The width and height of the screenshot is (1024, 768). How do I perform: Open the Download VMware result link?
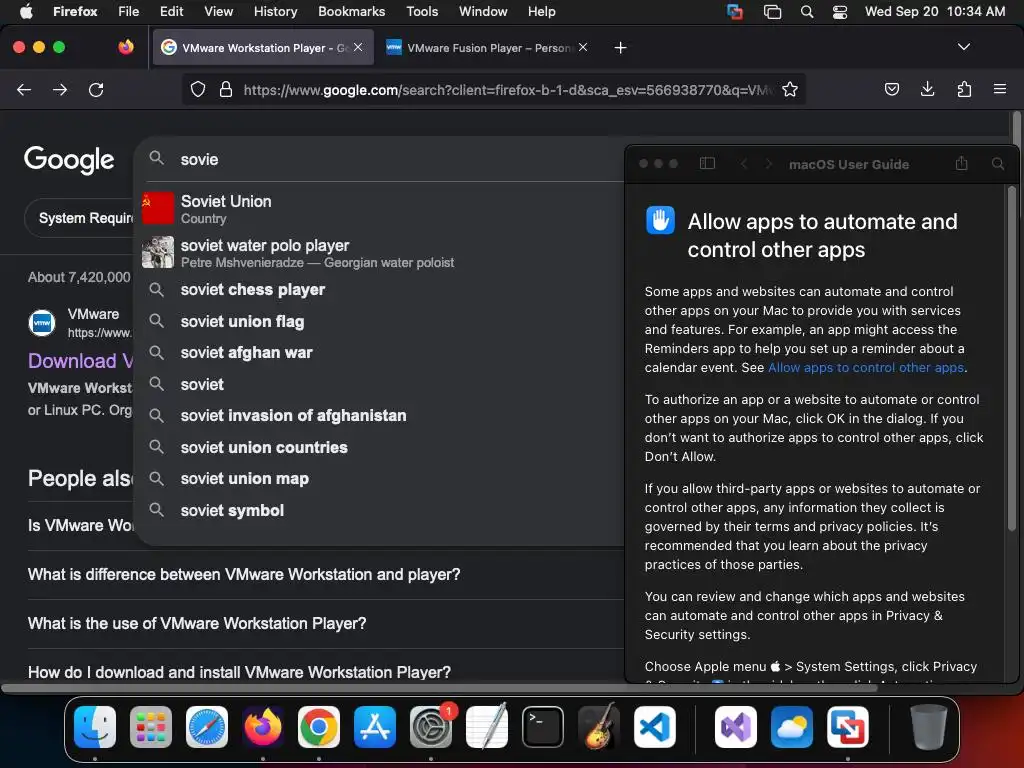pos(80,361)
